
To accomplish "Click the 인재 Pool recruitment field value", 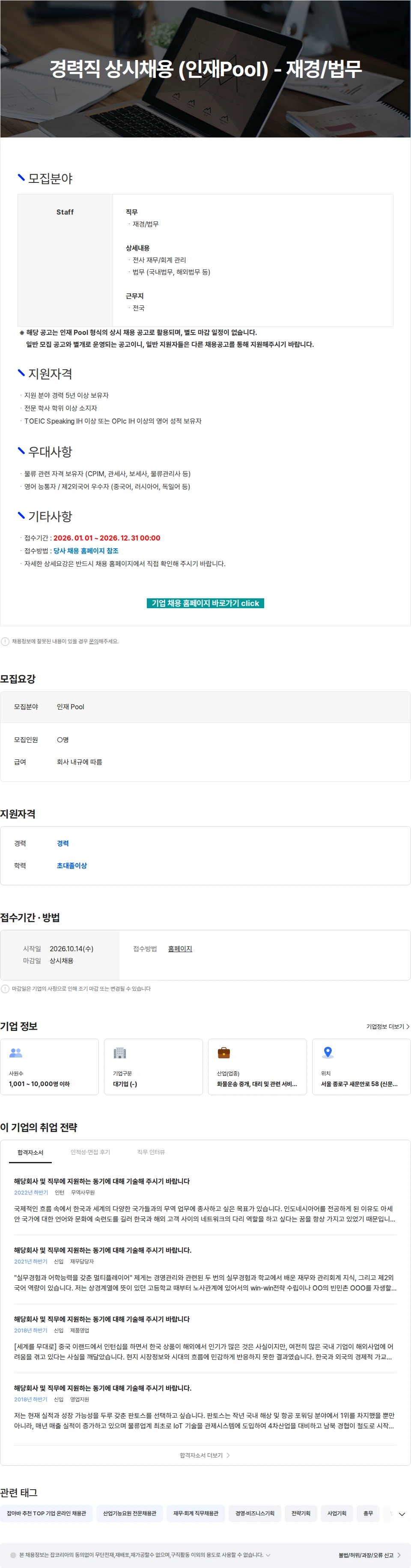I will pos(71,707).
